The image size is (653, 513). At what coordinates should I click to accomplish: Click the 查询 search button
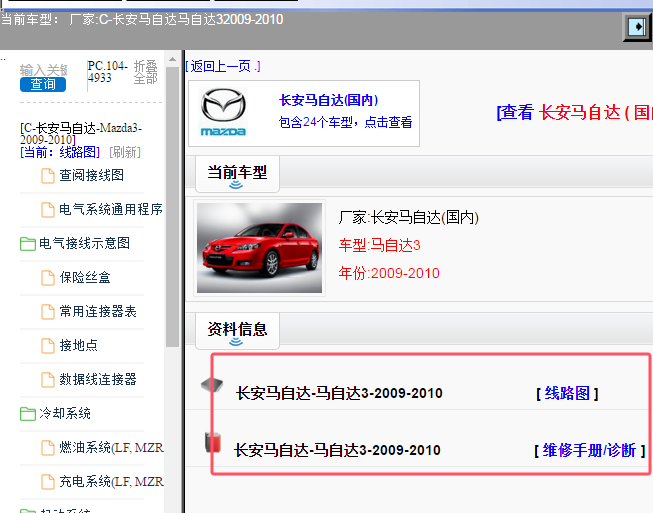pyautogui.click(x=43, y=84)
